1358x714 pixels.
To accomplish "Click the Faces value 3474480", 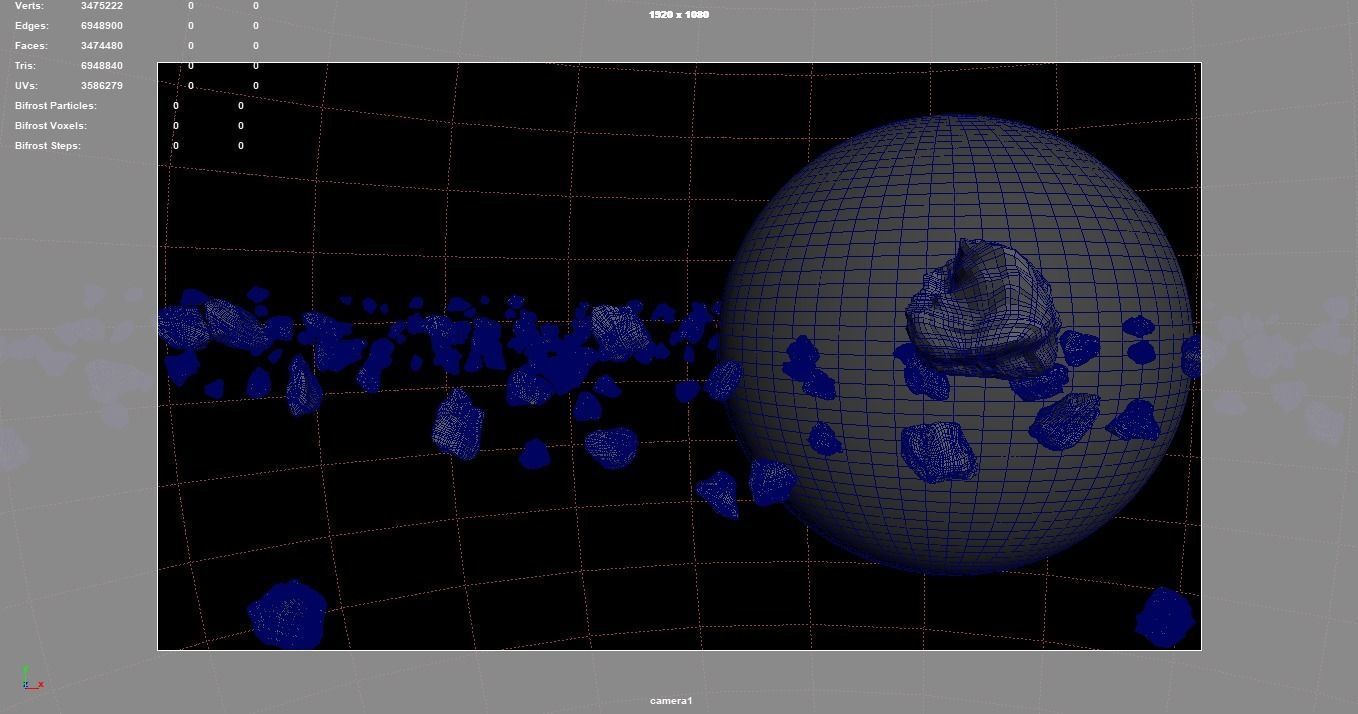I will [x=102, y=46].
